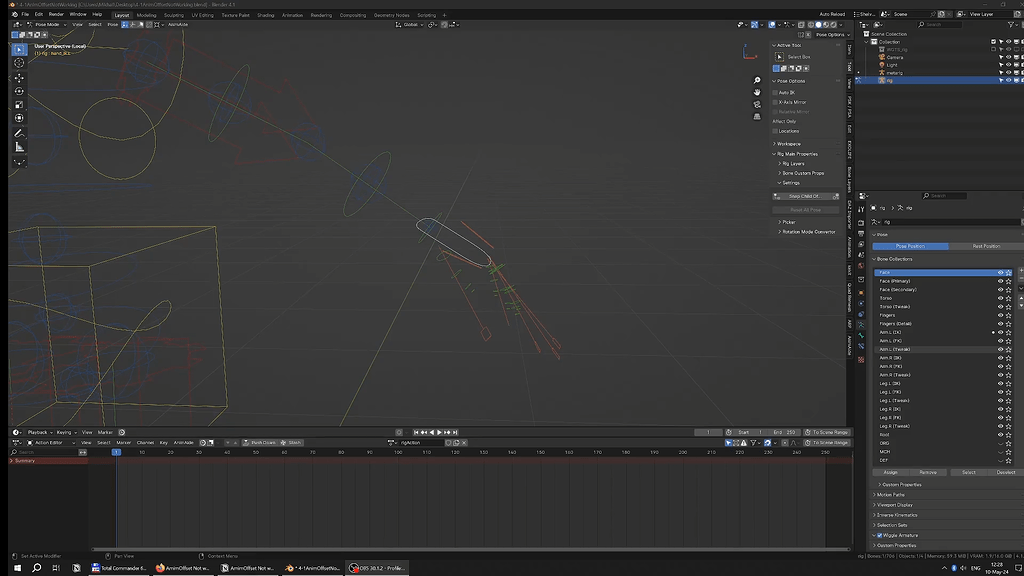The width and height of the screenshot is (1024, 576).
Task: Expand the Inverse Kinematics panel
Action: tap(895, 515)
